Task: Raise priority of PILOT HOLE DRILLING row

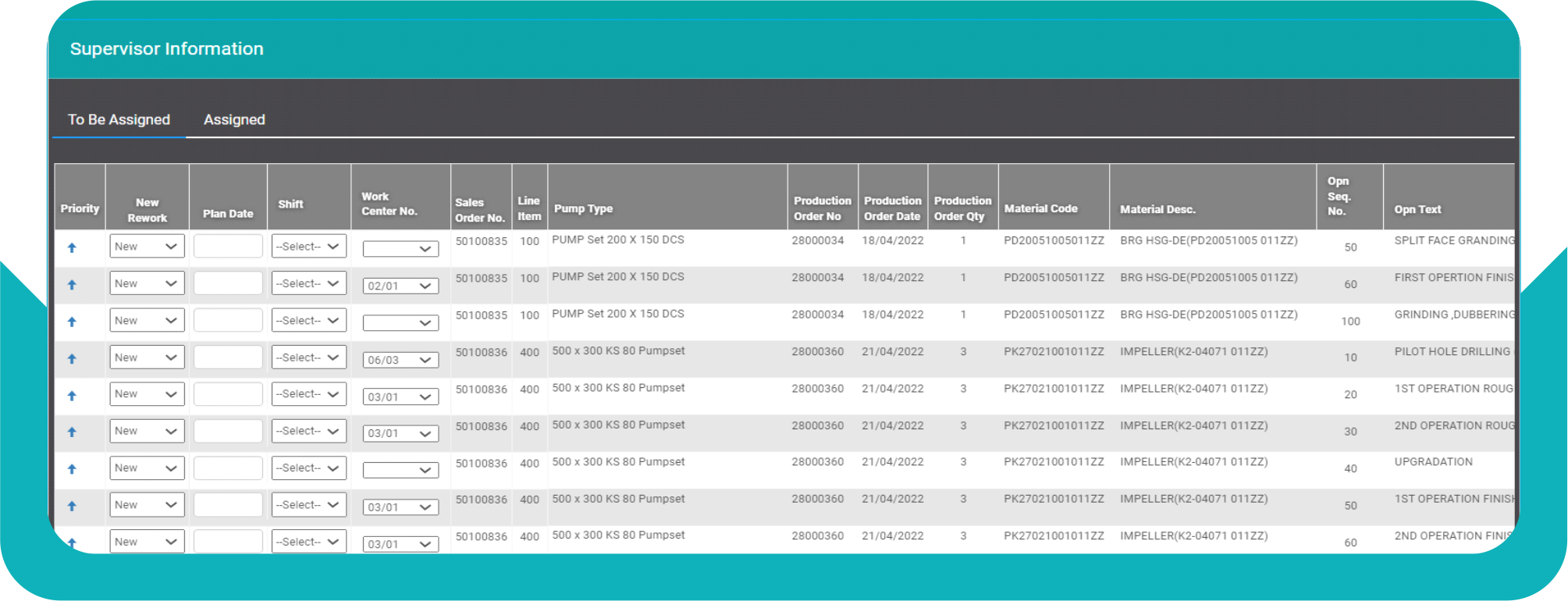Action: [x=72, y=359]
